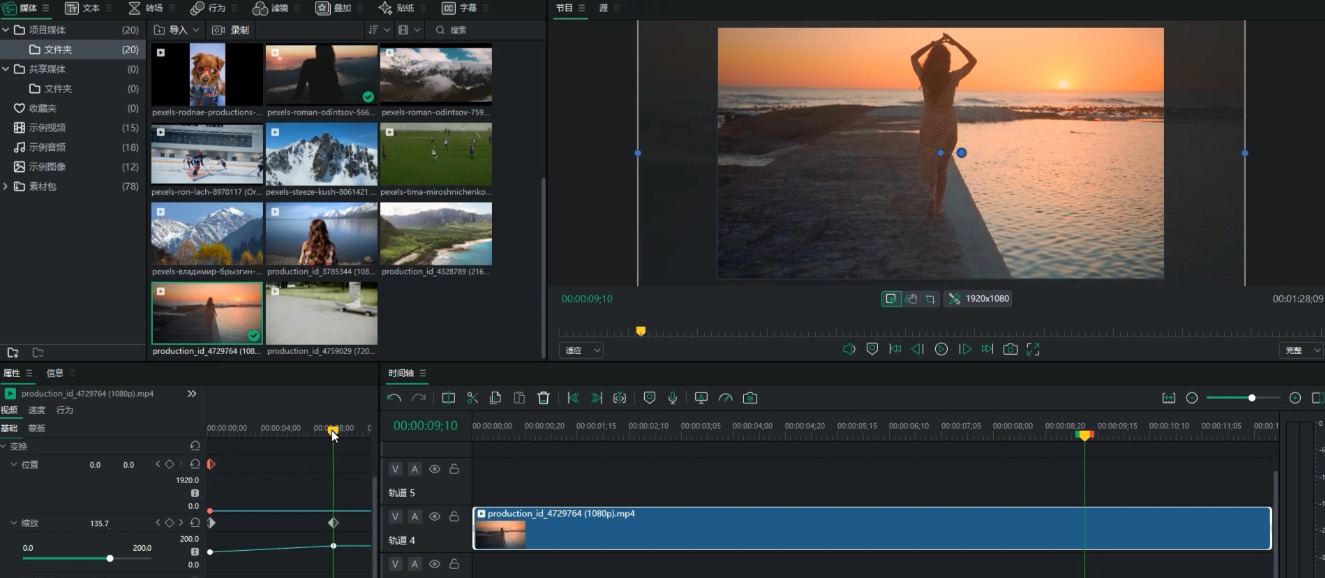This screenshot has width=1325, height=578.
Task: Click the 缩放 scale slider handle
Action: (x=110, y=558)
